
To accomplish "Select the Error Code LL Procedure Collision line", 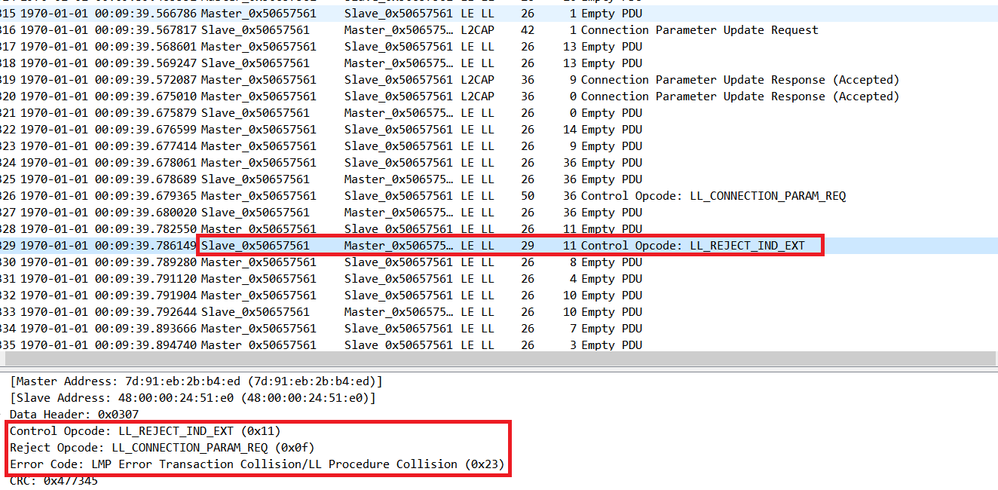I will 257,464.
